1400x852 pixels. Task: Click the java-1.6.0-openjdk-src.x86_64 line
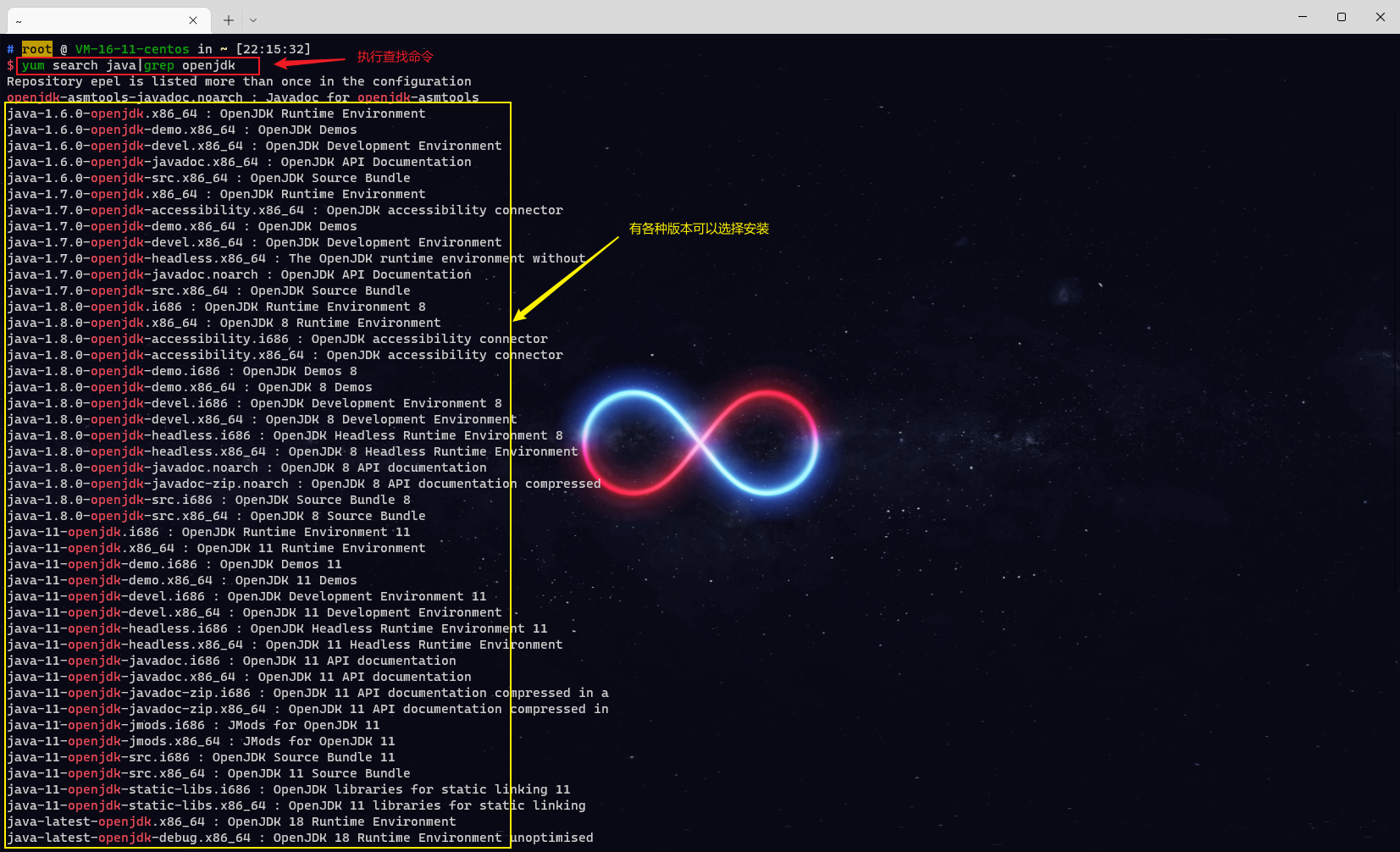point(208,178)
